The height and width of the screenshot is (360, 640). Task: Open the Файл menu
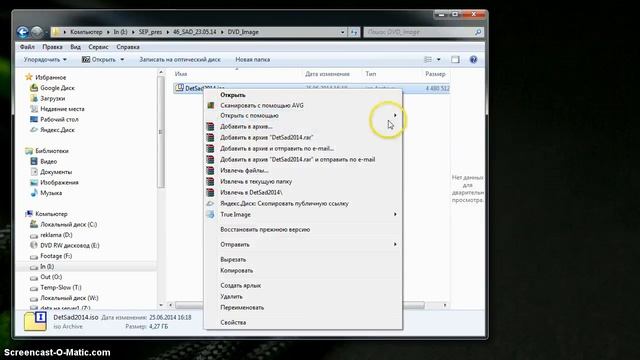pyautogui.click(x=27, y=47)
